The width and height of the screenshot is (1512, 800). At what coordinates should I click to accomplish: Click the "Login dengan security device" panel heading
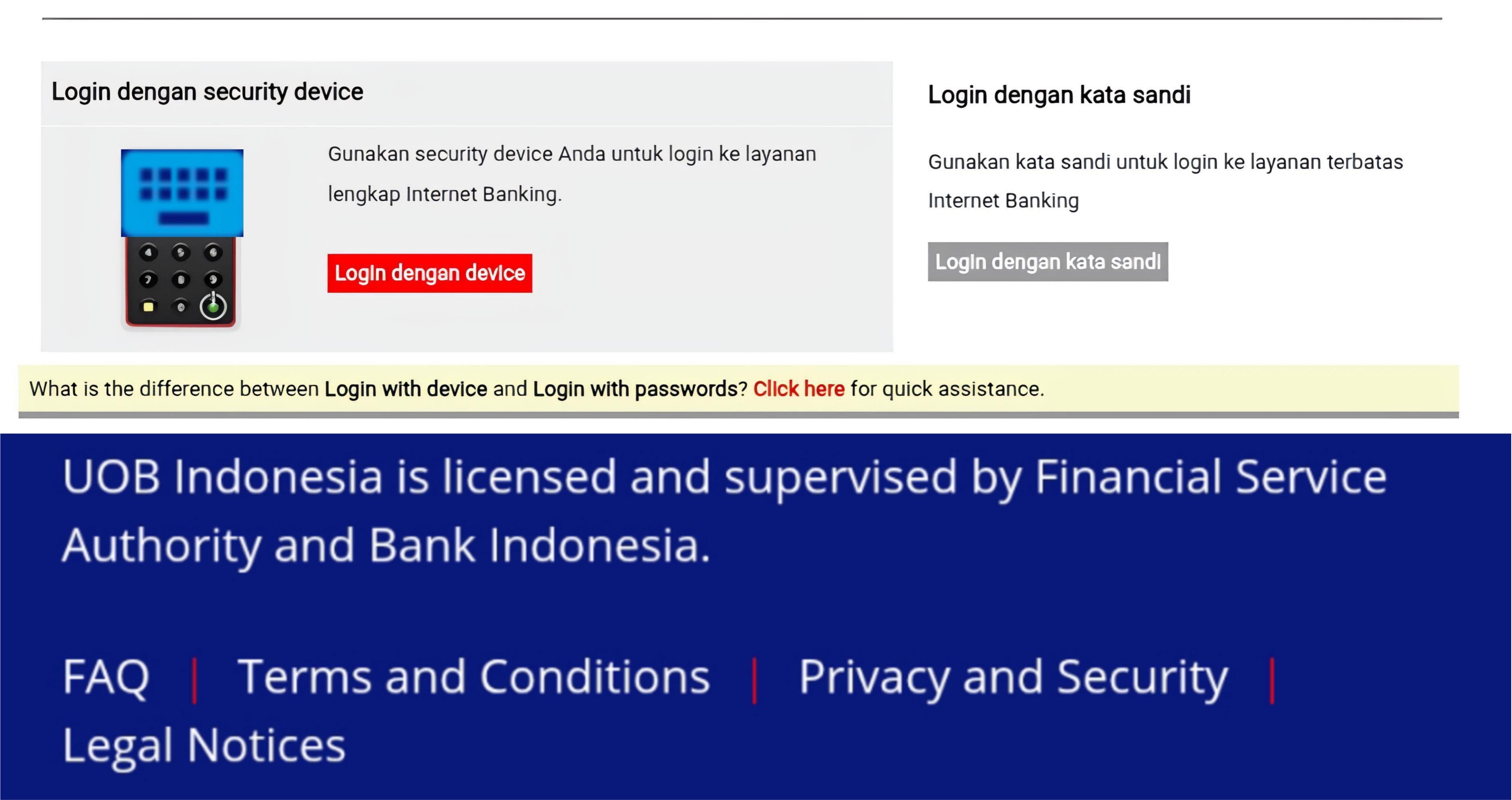[x=207, y=92]
